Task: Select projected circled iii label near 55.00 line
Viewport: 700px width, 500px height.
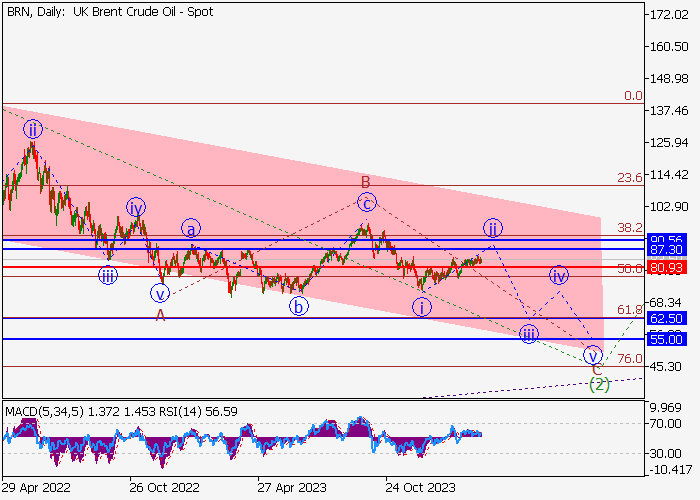Action: click(x=529, y=334)
